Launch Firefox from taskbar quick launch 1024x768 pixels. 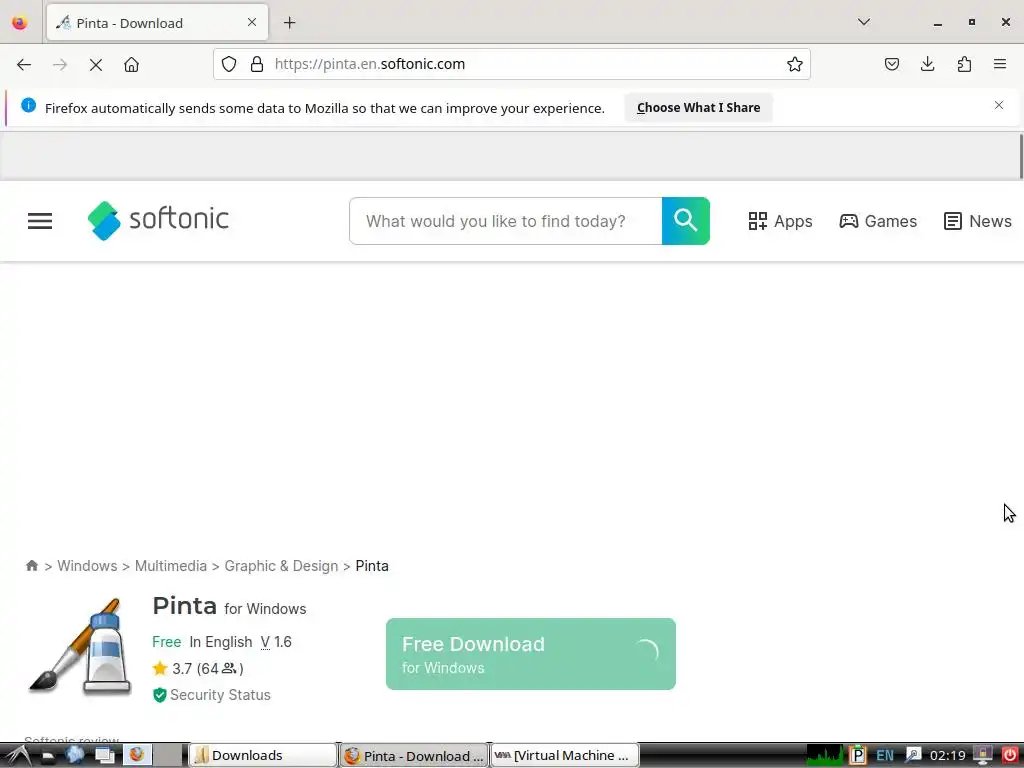click(x=136, y=755)
